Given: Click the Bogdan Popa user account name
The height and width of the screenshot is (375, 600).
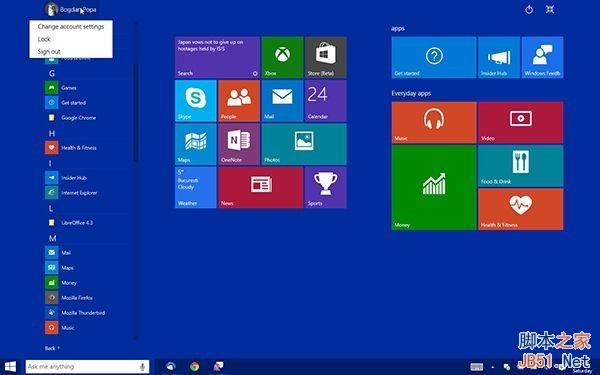Looking at the screenshot, I should (x=78, y=10).
